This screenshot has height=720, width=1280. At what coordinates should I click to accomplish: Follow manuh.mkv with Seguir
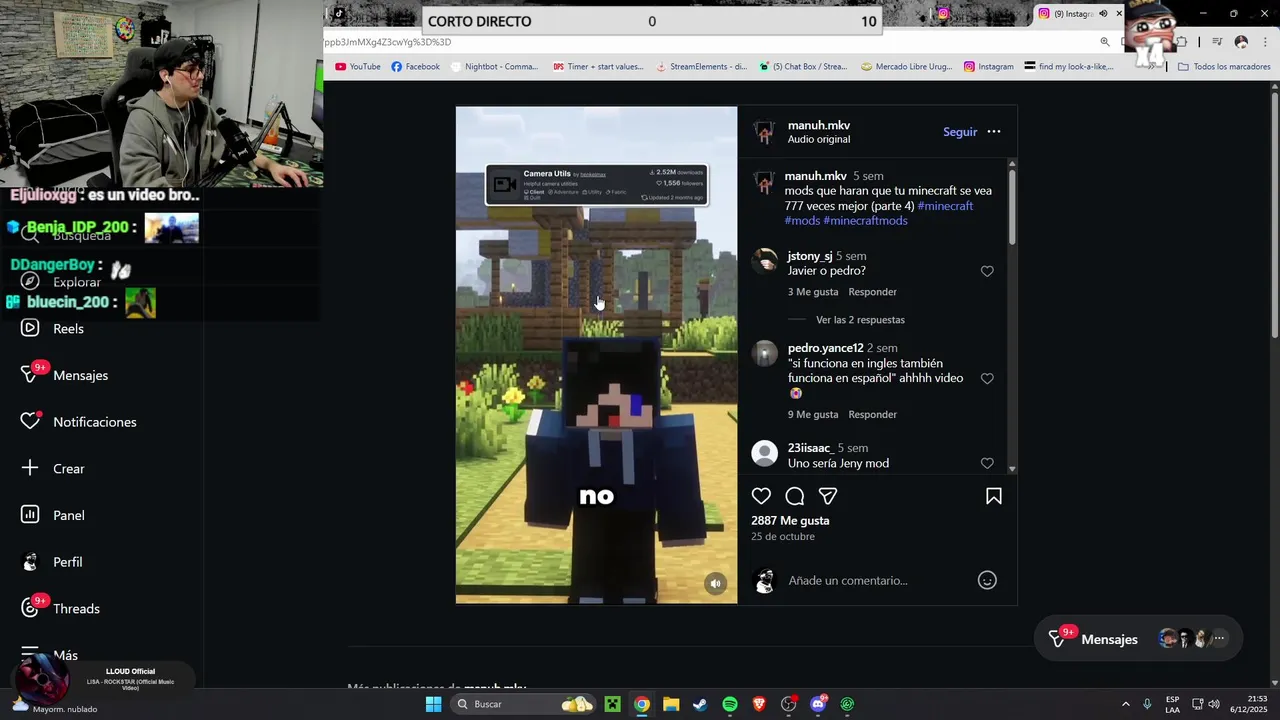[x=960, y=132]
